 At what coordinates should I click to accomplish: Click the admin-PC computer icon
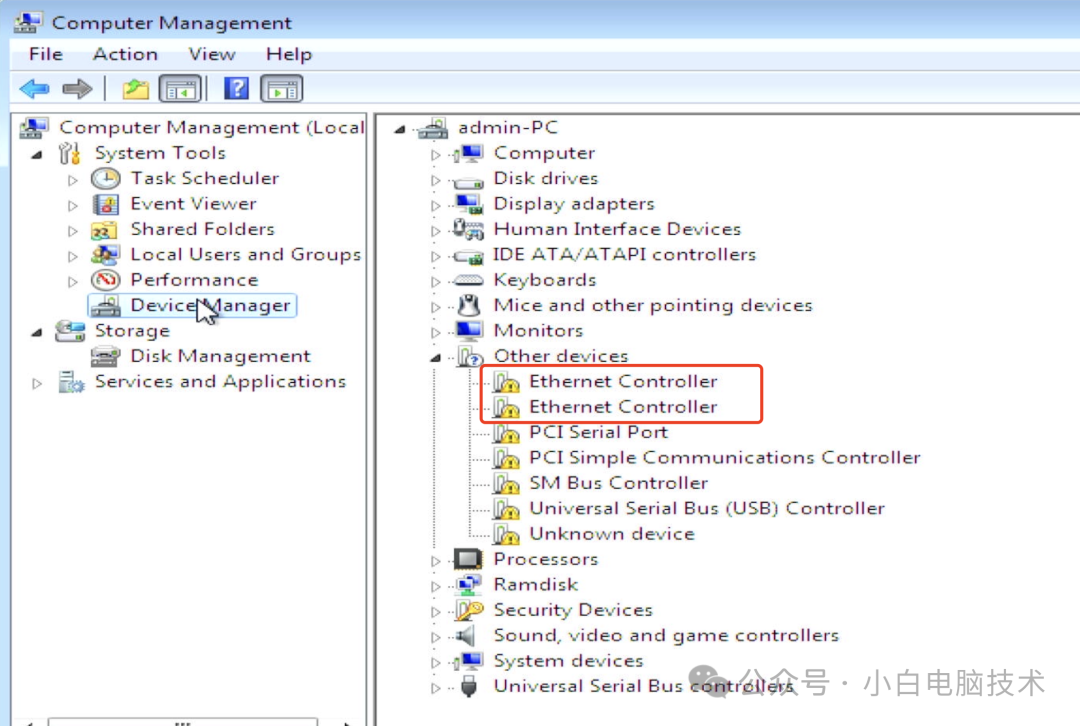point(433,127)
